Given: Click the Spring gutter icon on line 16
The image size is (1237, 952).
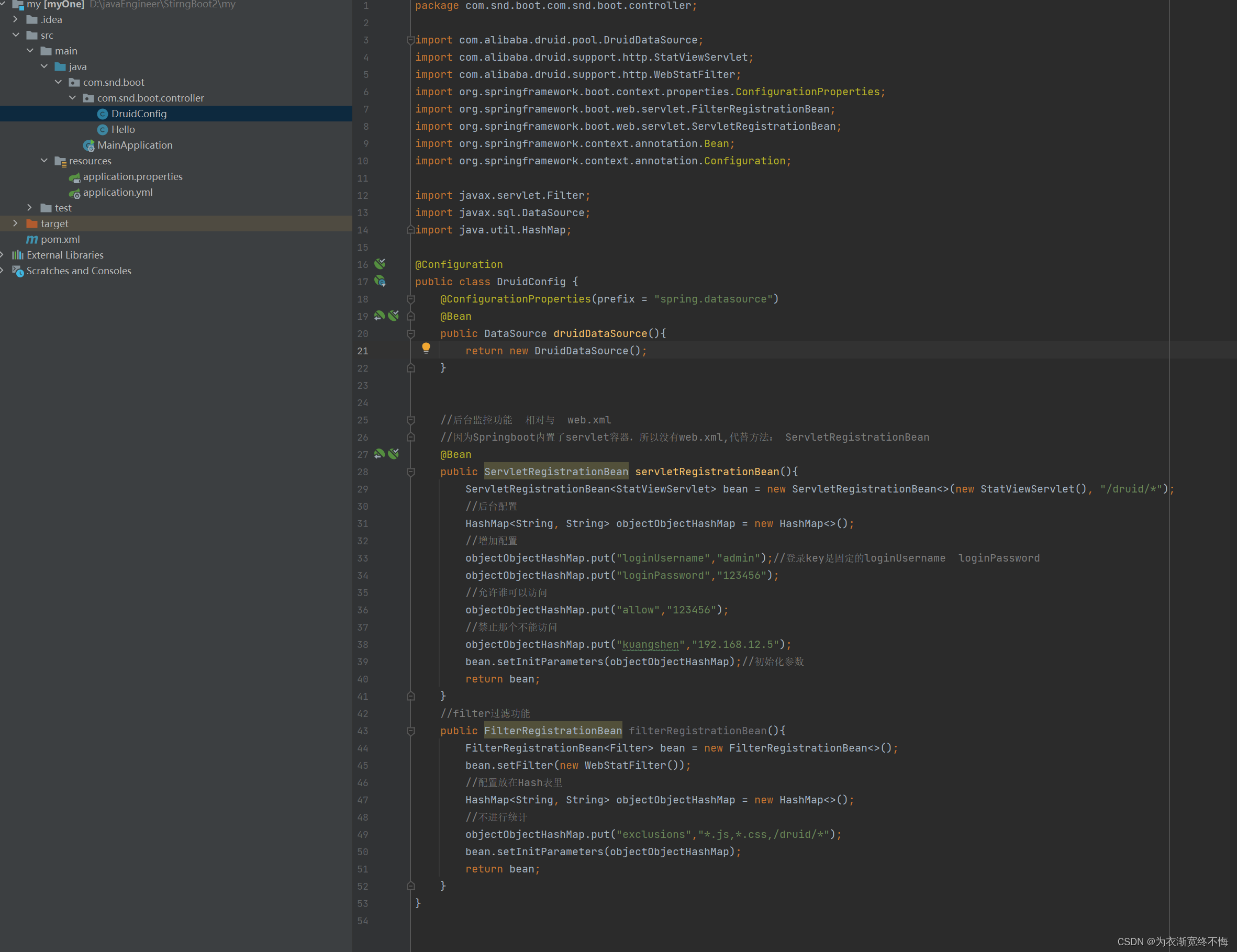Looking at the screenshot, I should point(380,263).
